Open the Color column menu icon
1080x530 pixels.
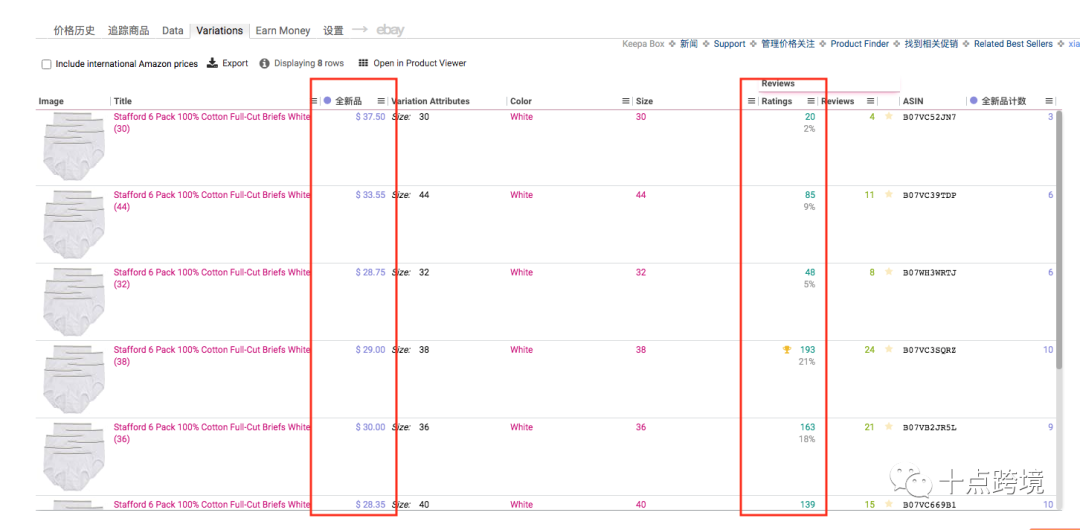click(x=625, y=101)
